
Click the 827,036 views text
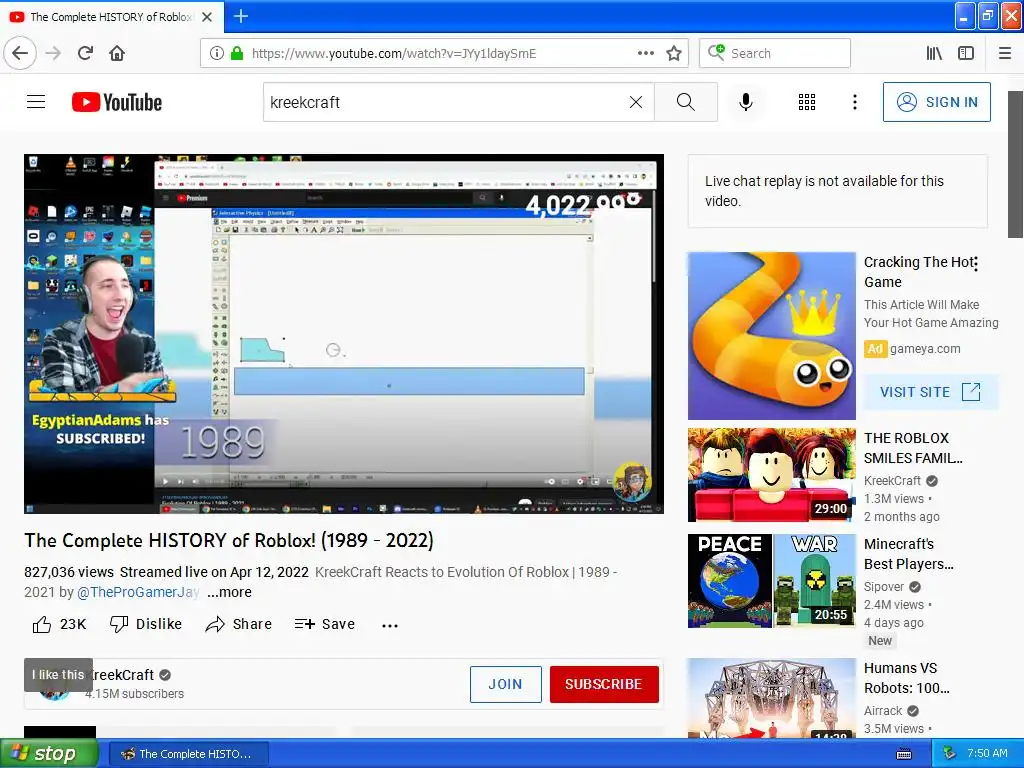(69, 572)
